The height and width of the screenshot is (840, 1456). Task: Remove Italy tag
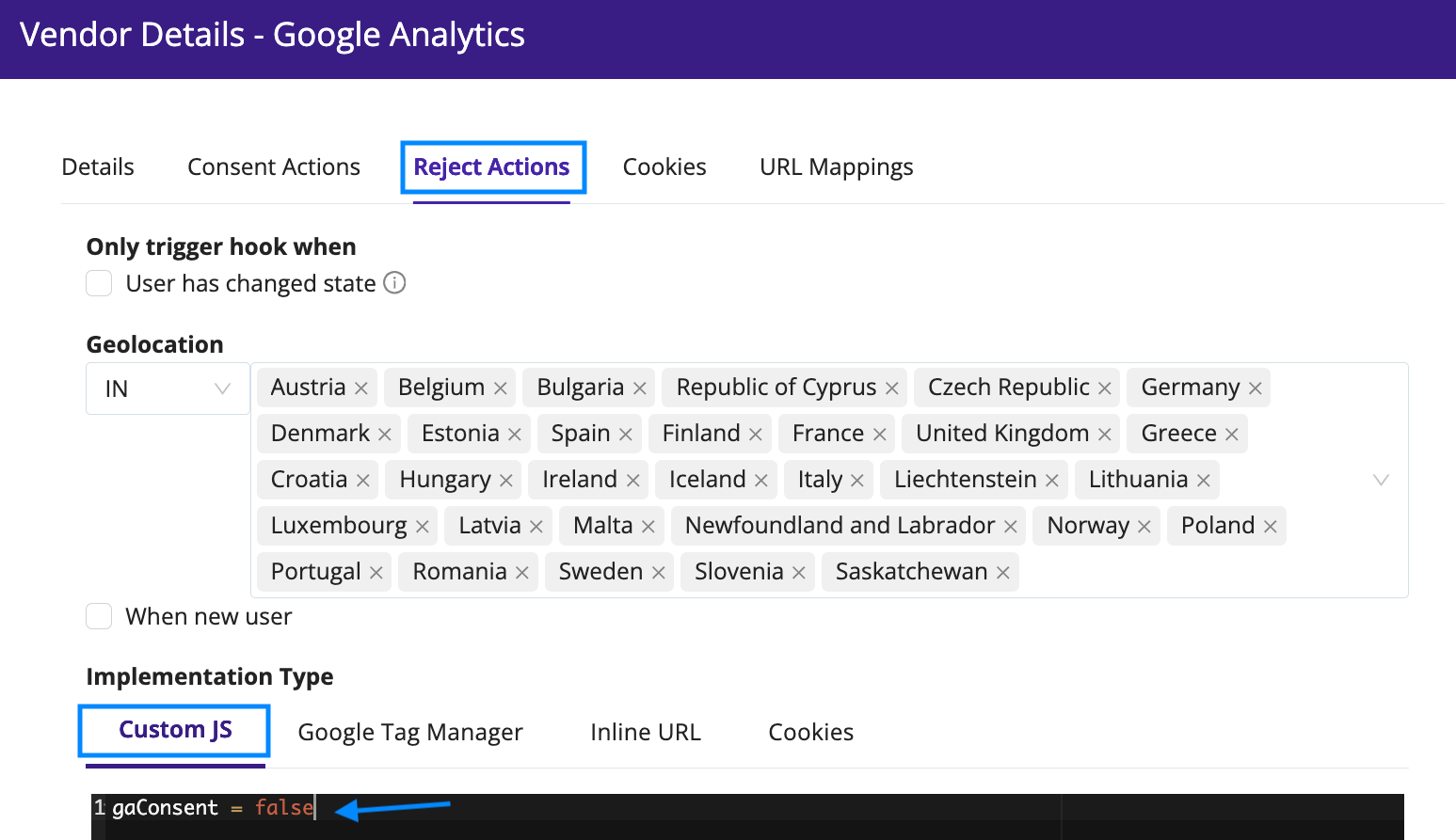point(857,480)
